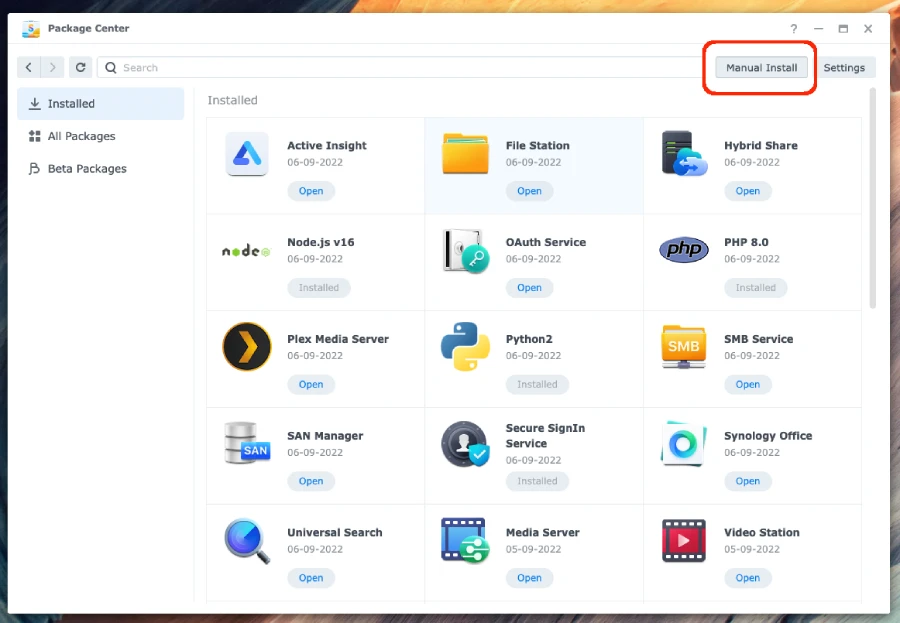Click the Media Server date 05-09-2022
Screen dimensions: 900x623
pyautogui.click(x=533, y=549)
